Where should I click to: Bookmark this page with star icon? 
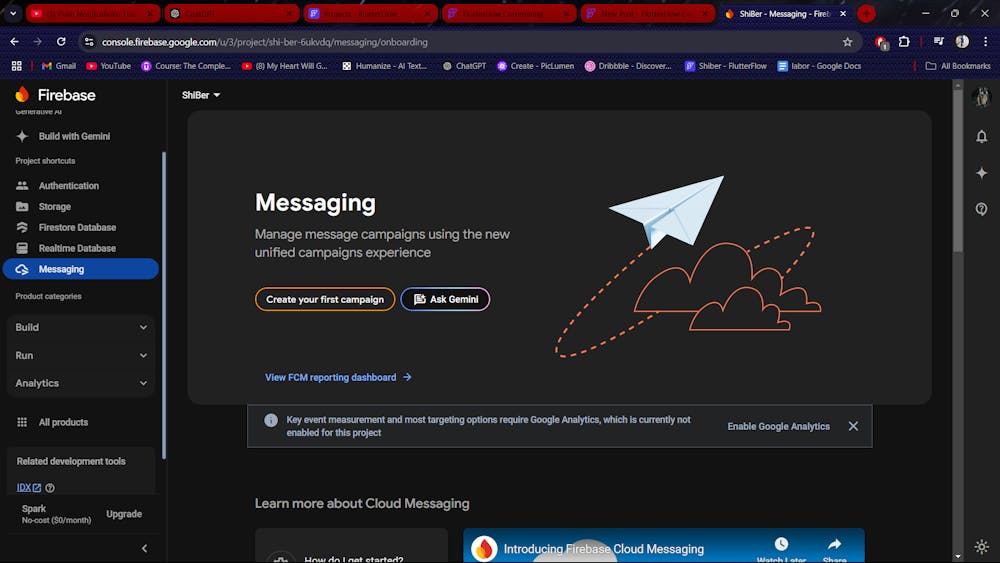pyautogui.click(x=847, y=42)
